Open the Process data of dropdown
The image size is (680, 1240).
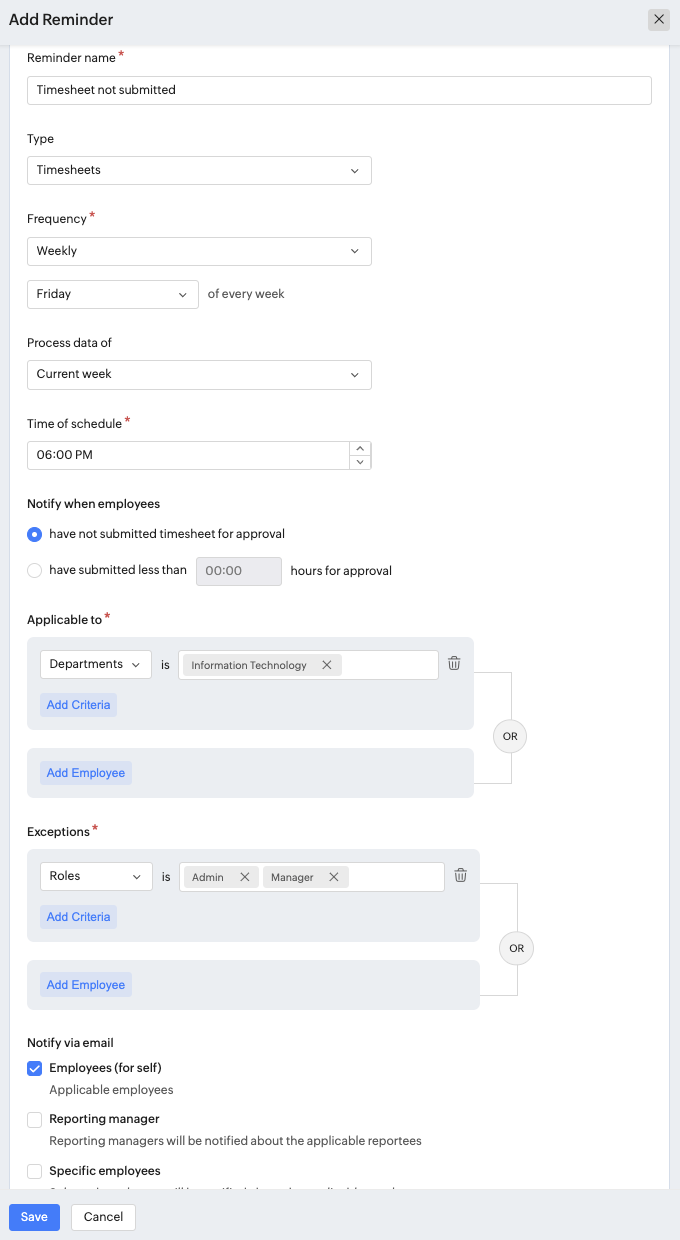coord(199,374)
